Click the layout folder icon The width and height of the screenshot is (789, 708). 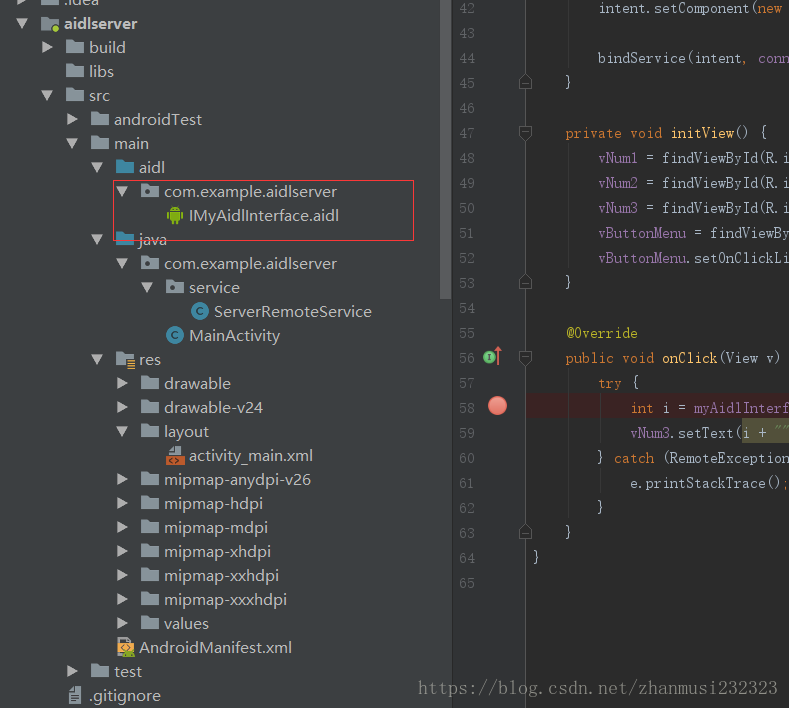149,431
